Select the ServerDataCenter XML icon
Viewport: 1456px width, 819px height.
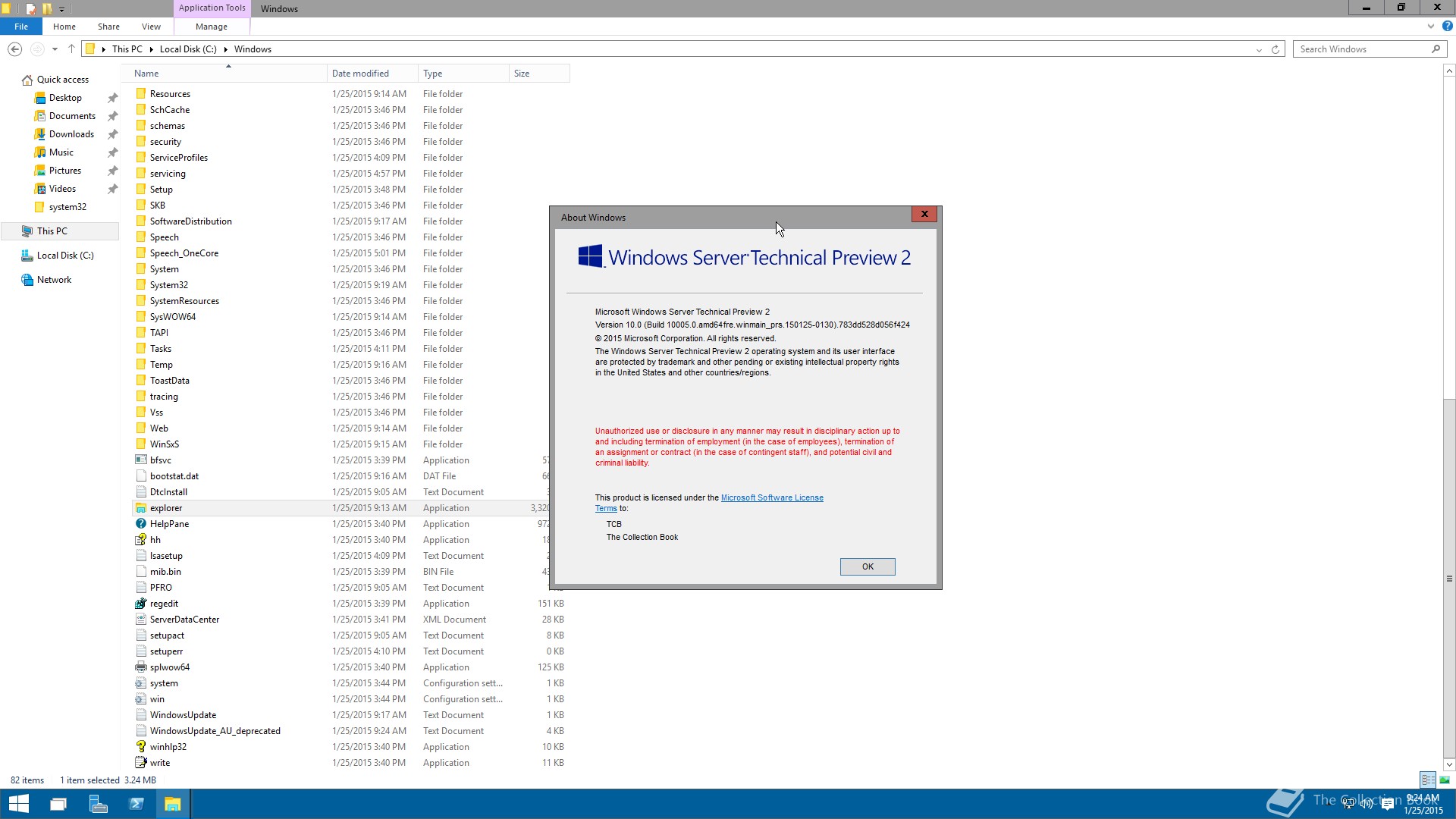(x=140, y=620)
